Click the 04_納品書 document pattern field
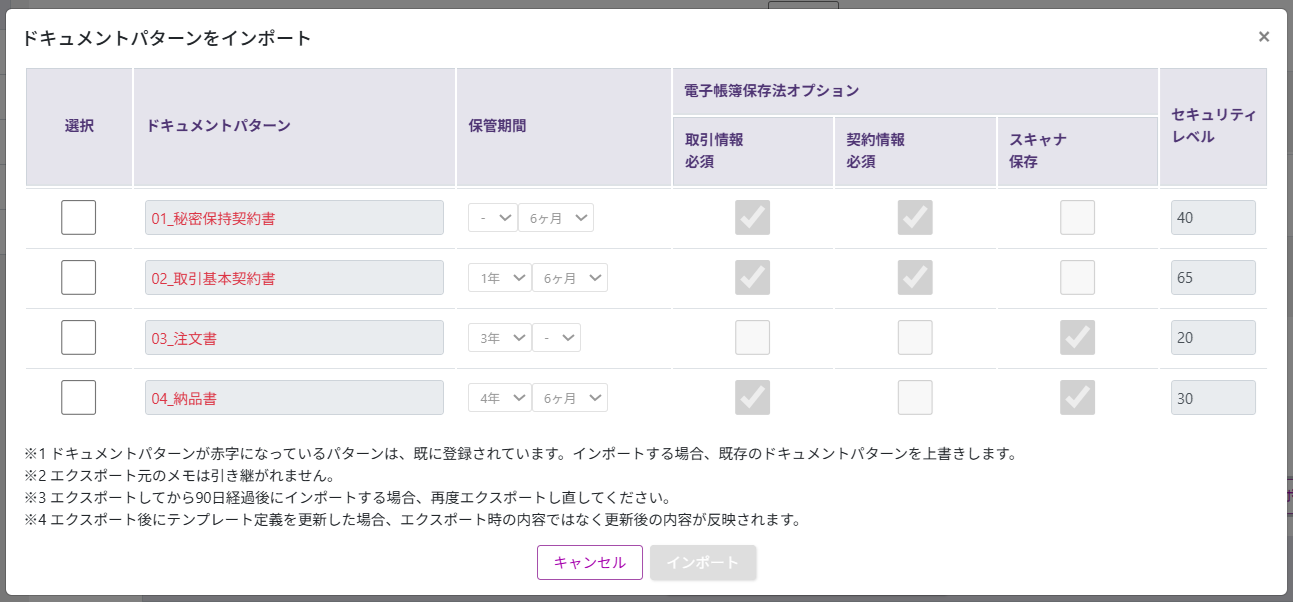 tap(294, 398)
